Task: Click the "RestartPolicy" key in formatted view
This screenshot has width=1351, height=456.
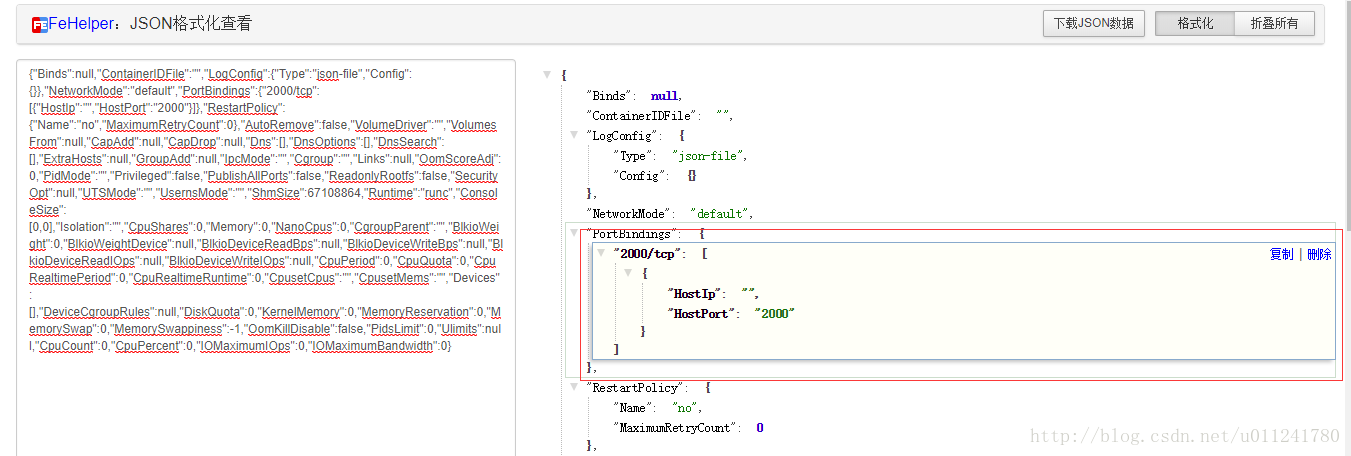Action: pyautogui.click(x=638, y=387)
